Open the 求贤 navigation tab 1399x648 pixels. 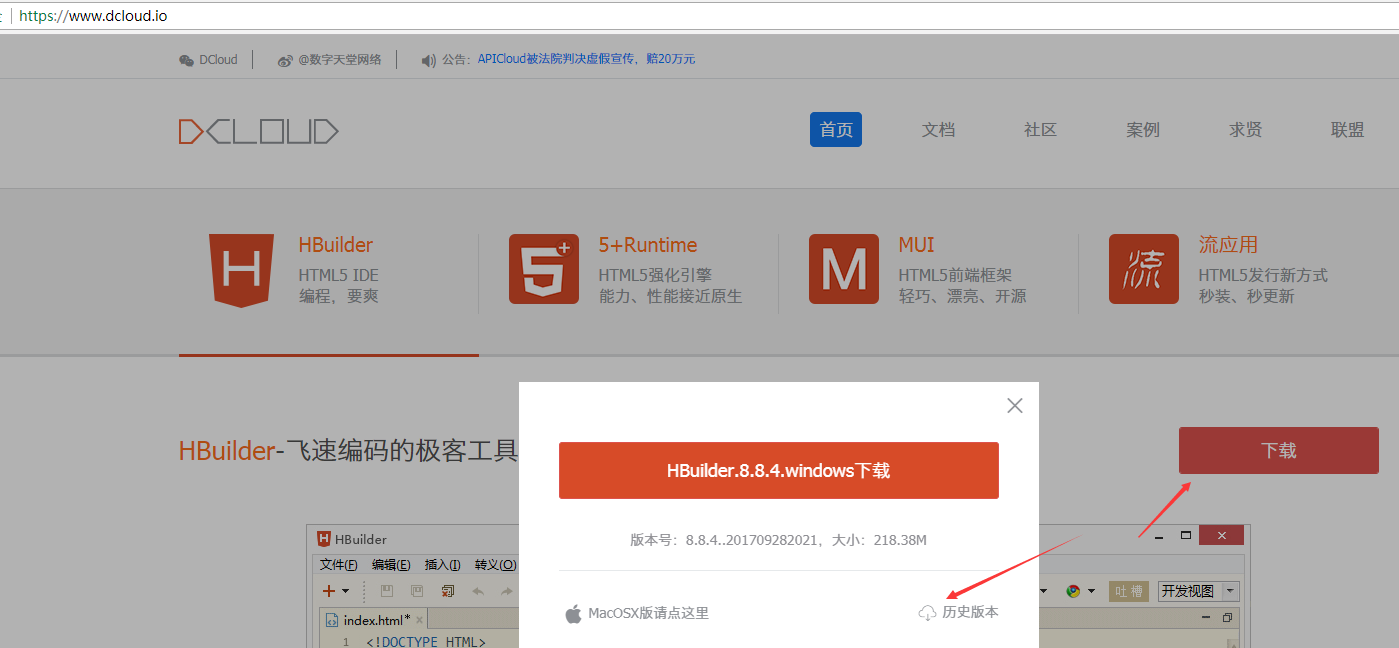click(1245, 130)
